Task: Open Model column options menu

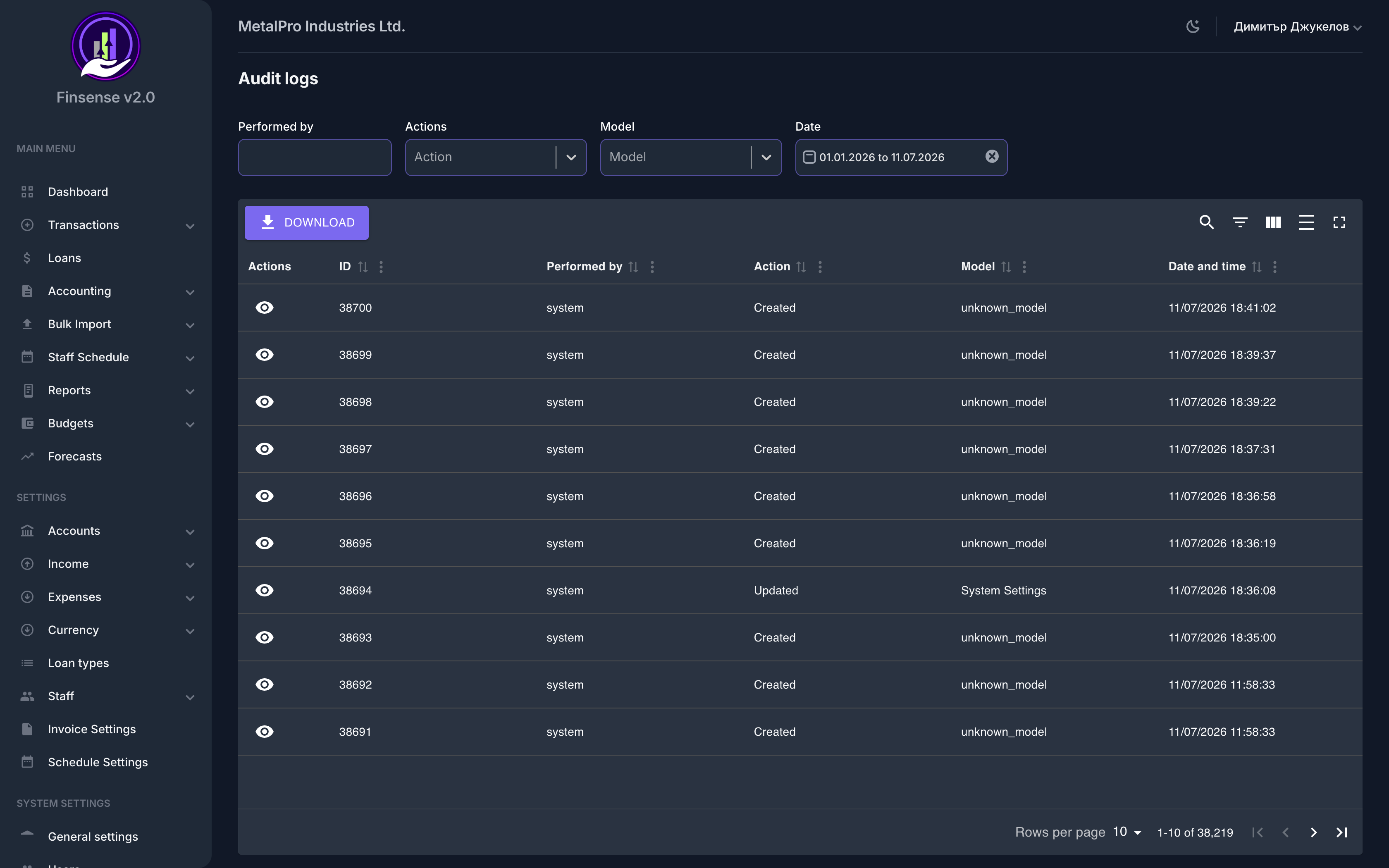Action: tap(1024, 266)
